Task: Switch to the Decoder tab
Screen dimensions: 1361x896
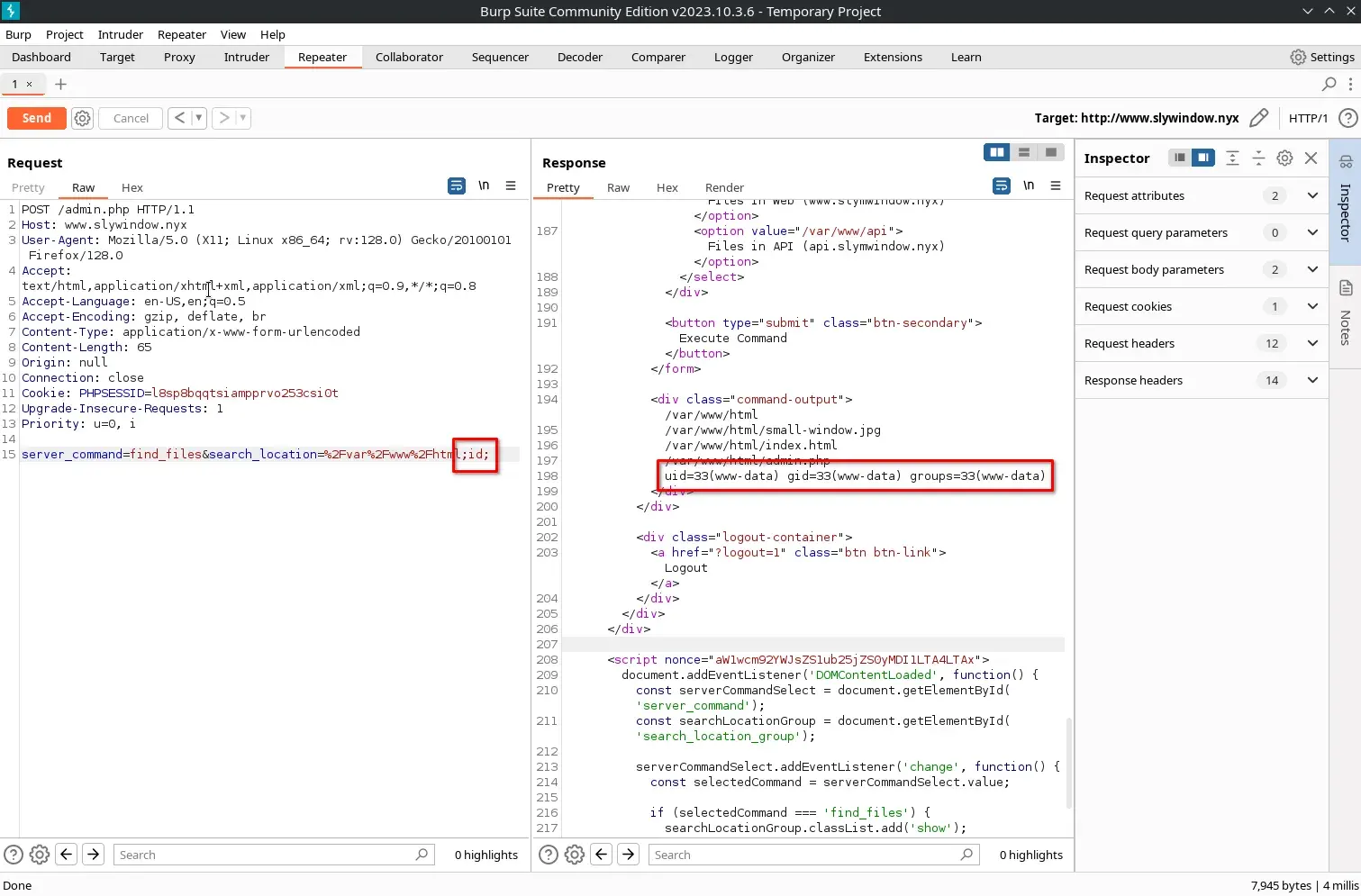Action: [580, 57]
